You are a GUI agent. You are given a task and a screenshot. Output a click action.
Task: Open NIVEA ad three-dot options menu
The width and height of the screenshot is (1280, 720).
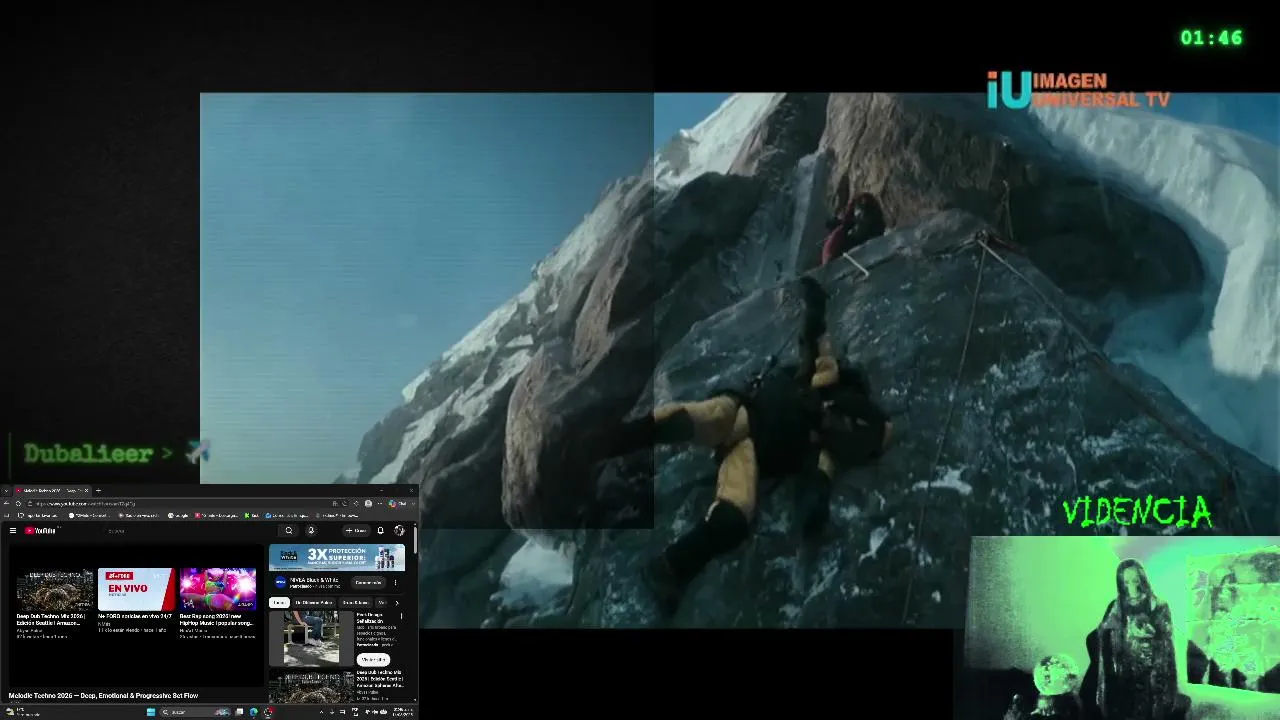point(395,582)
